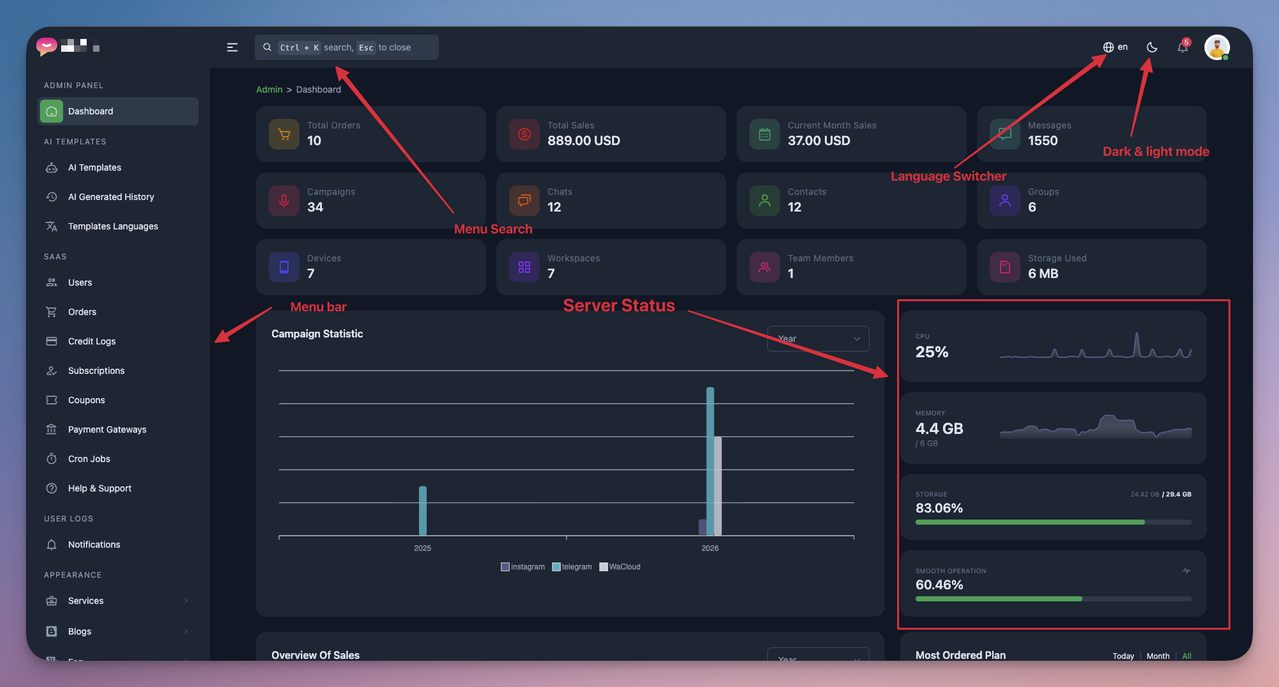Click the Cron Jobs timer icon

51,459
